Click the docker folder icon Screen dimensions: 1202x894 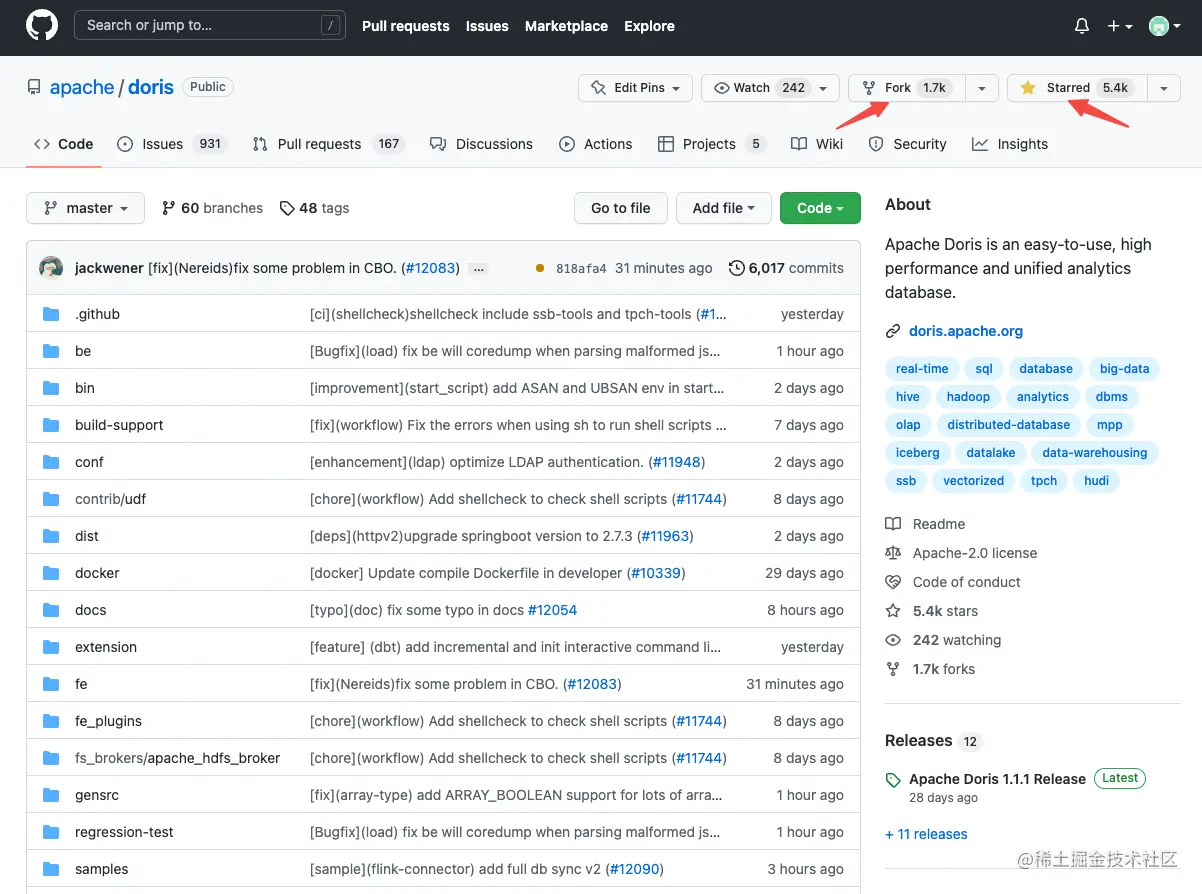[52, 573]
